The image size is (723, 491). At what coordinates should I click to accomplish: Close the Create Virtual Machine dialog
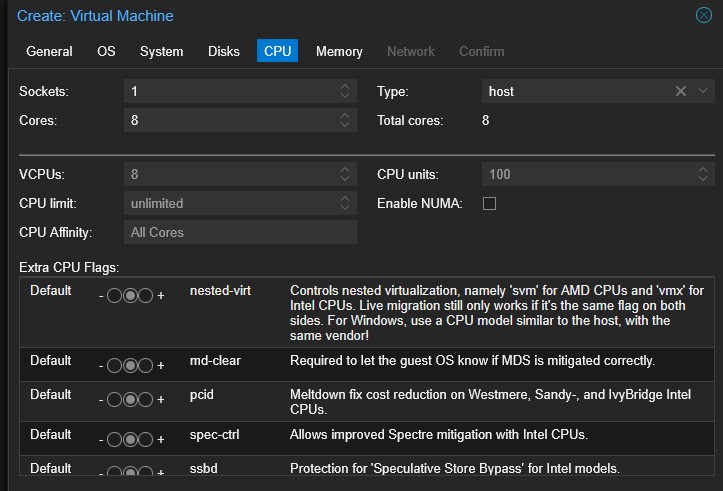(x=704, y=15)
